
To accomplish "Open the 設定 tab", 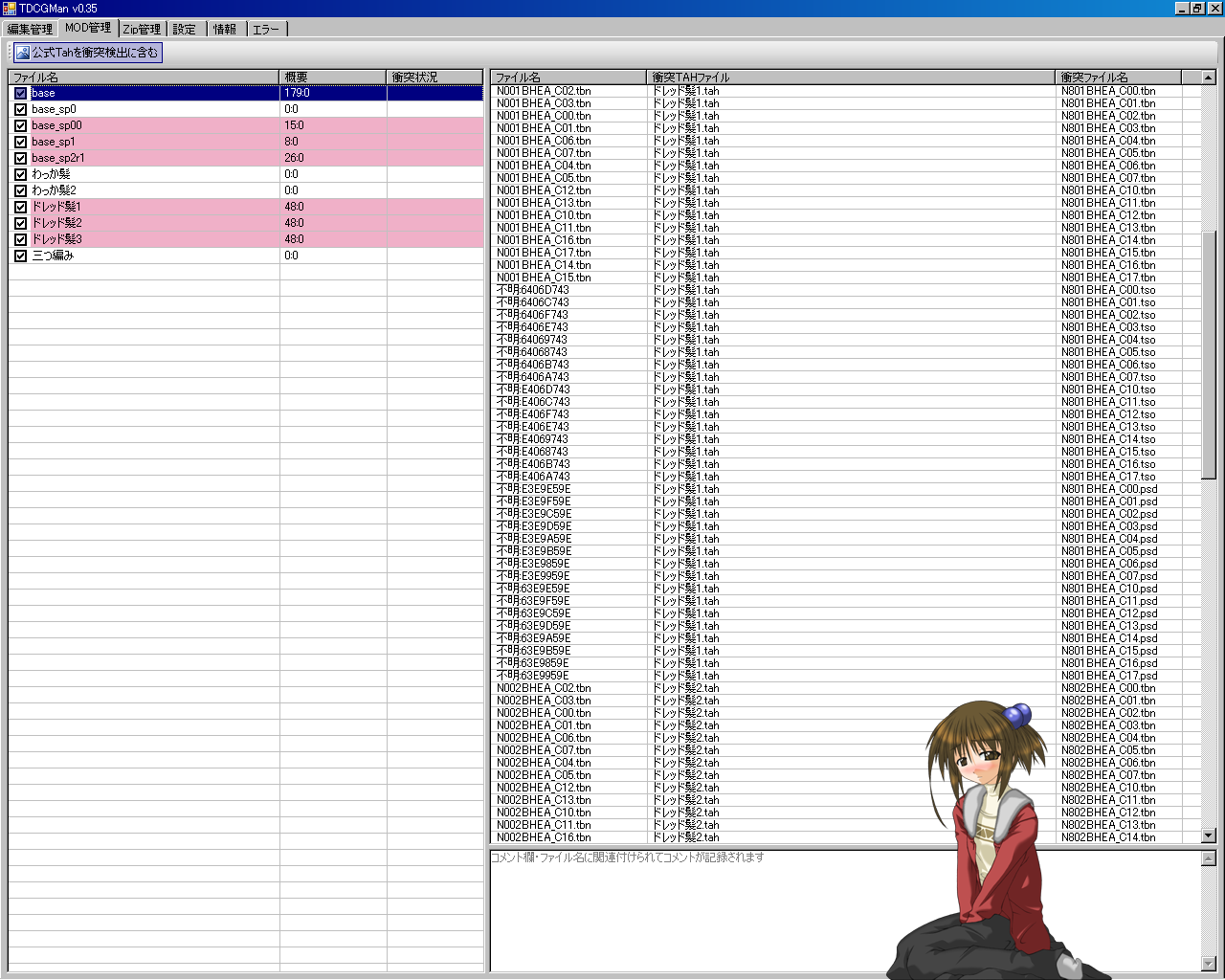I will click(x=185, y=29).
